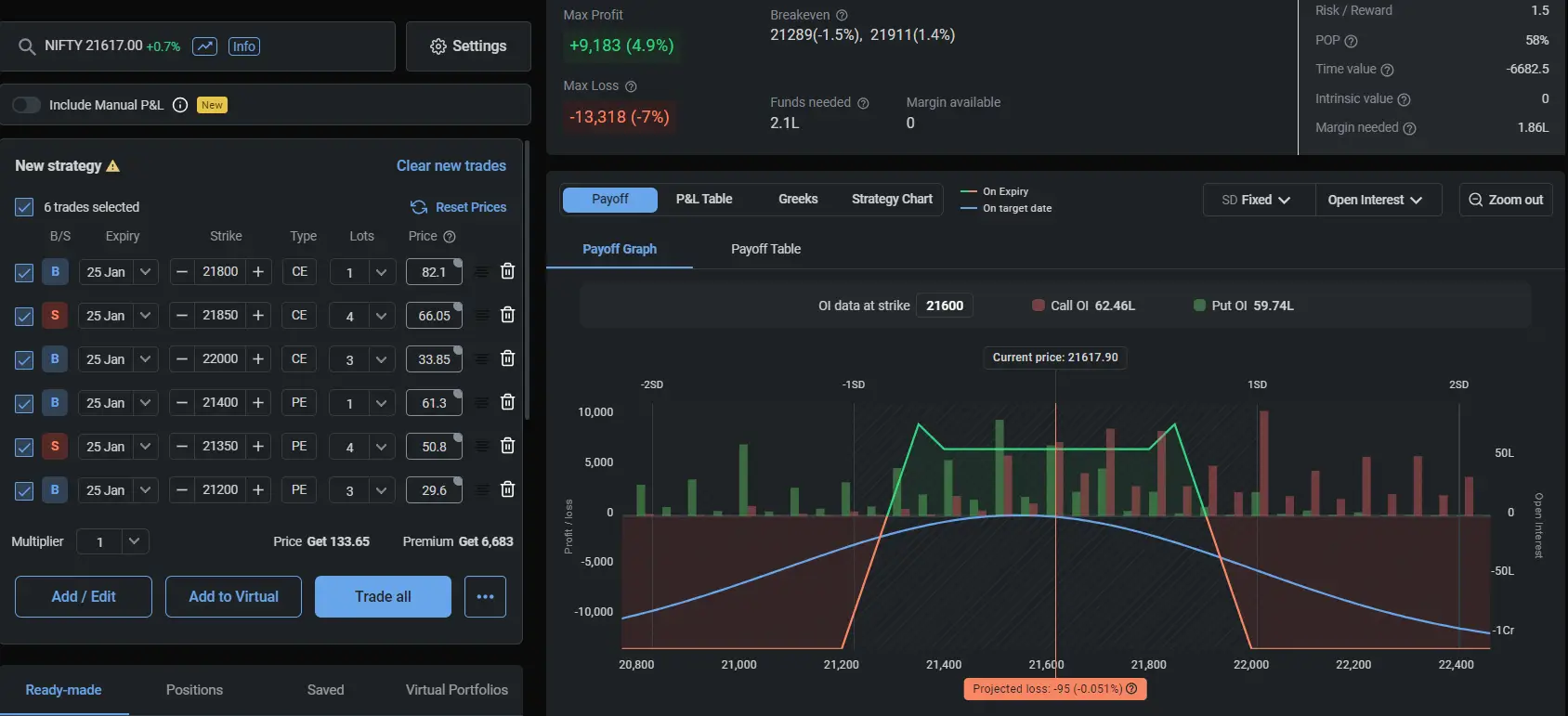Viewport: 1568px width, 716px height.
Task: Increase strike of 22000 row with plus
Action: point(258,359)
